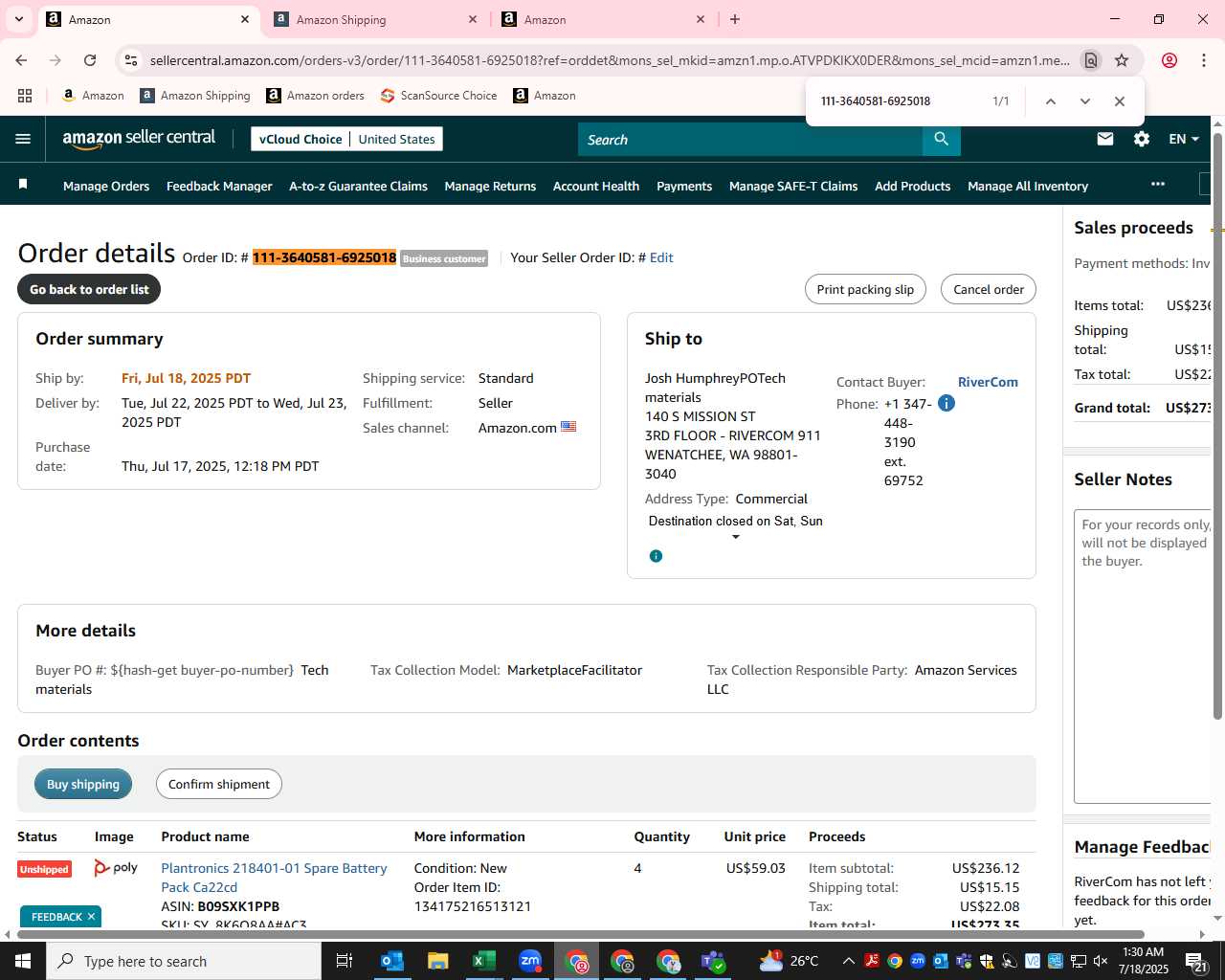1225x980 pixels.
Task: Open Account Health in navigation
Action: [596, 186]
